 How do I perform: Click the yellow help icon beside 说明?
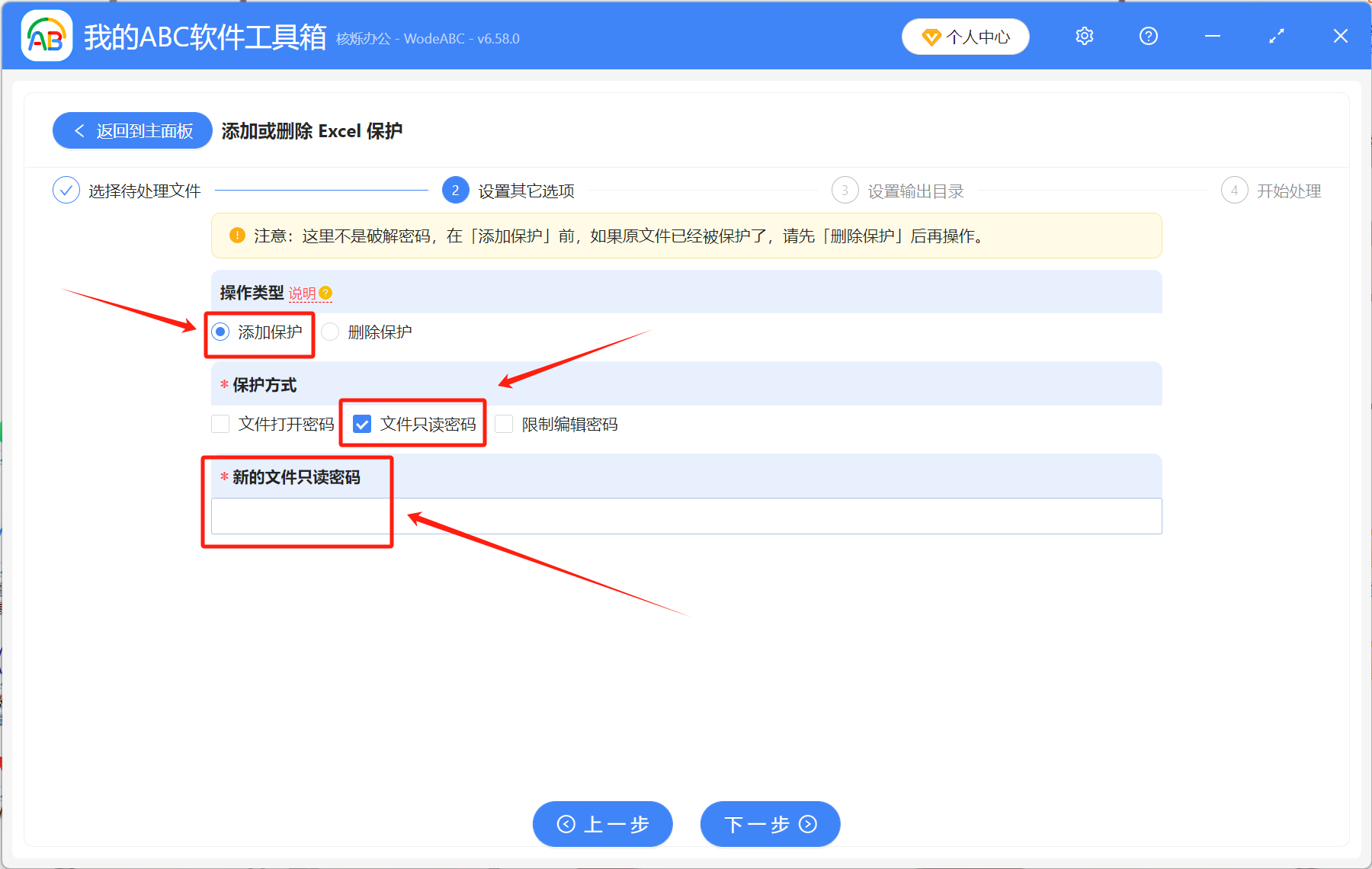[326, 293]
